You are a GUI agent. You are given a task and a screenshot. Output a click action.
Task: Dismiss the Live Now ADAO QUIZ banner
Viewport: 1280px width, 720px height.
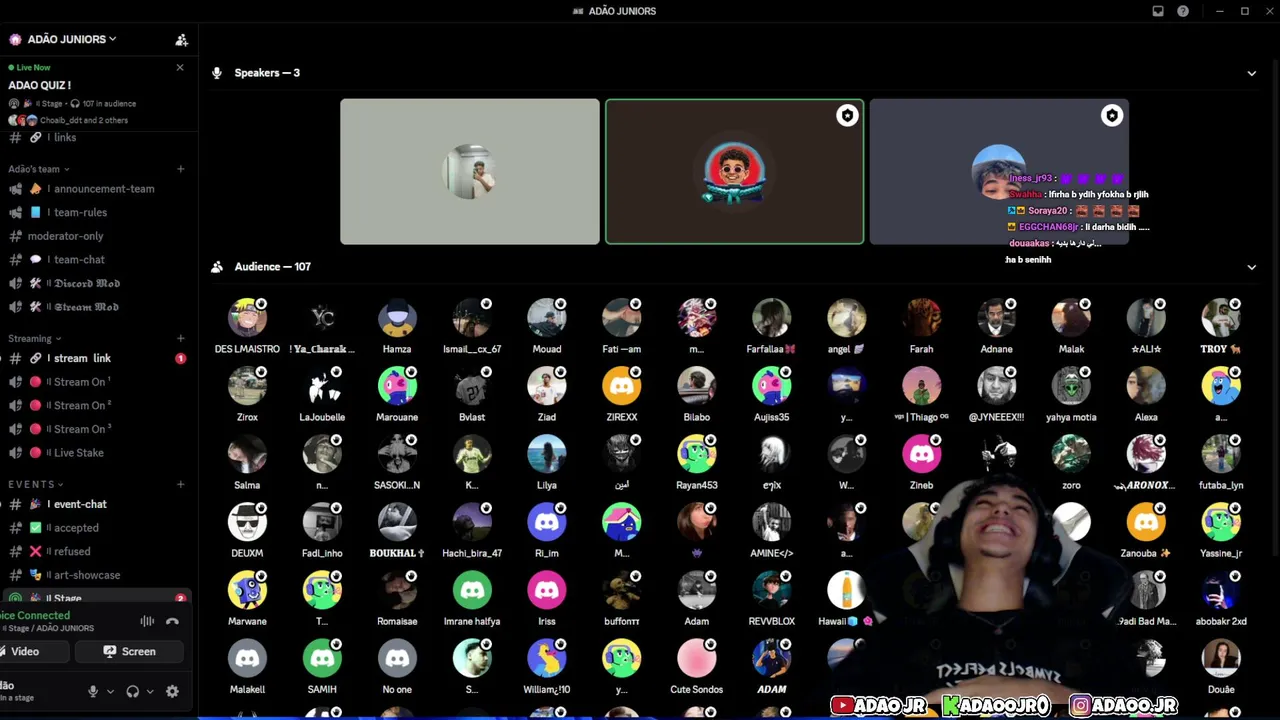coord(180,67)
